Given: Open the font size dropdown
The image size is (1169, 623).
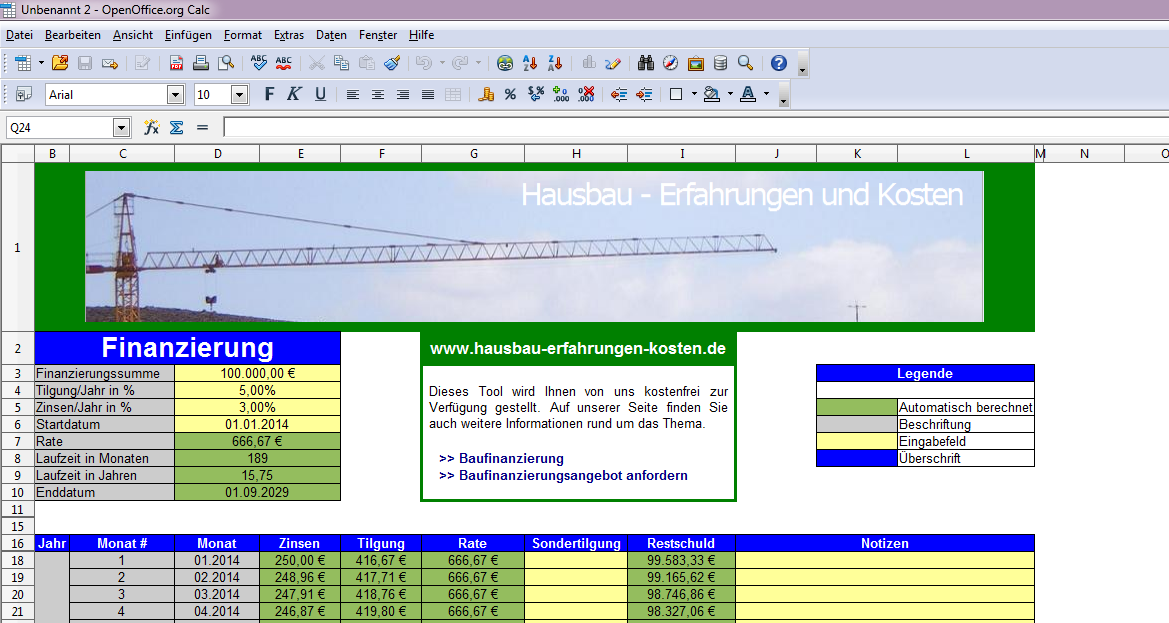Looking at the screenshot, I should (x=237, y=94).
